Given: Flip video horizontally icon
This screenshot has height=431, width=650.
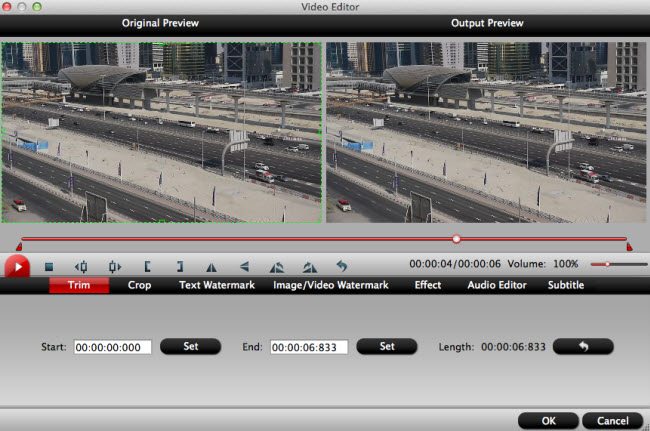Looking at the screenshot, I should tap(211, 267).
